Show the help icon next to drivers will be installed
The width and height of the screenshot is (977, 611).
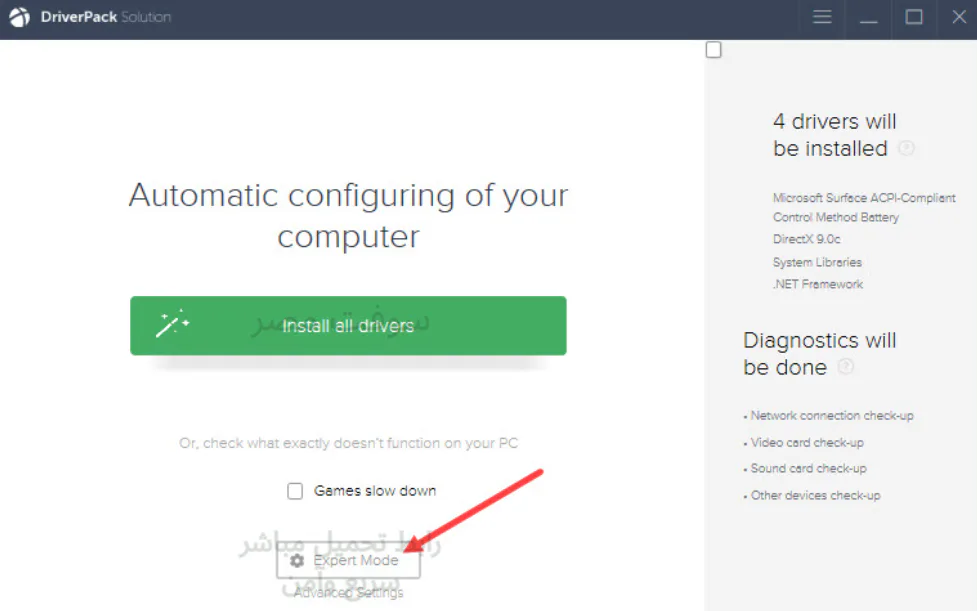(x=906, y=148)
